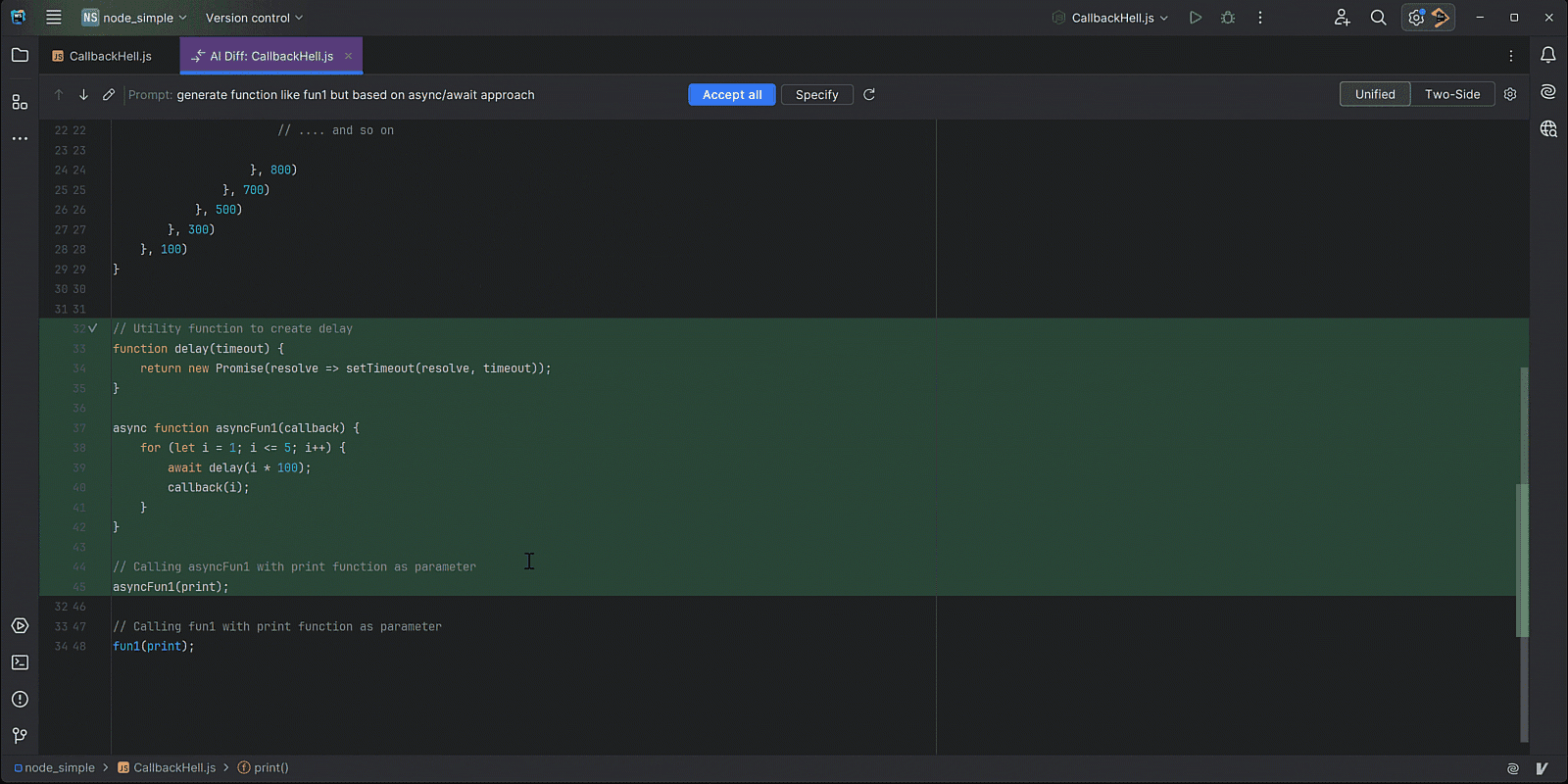Close the AI Diff tab
Viewport: 1568px width, 784px height.
[x=348, y=56]
